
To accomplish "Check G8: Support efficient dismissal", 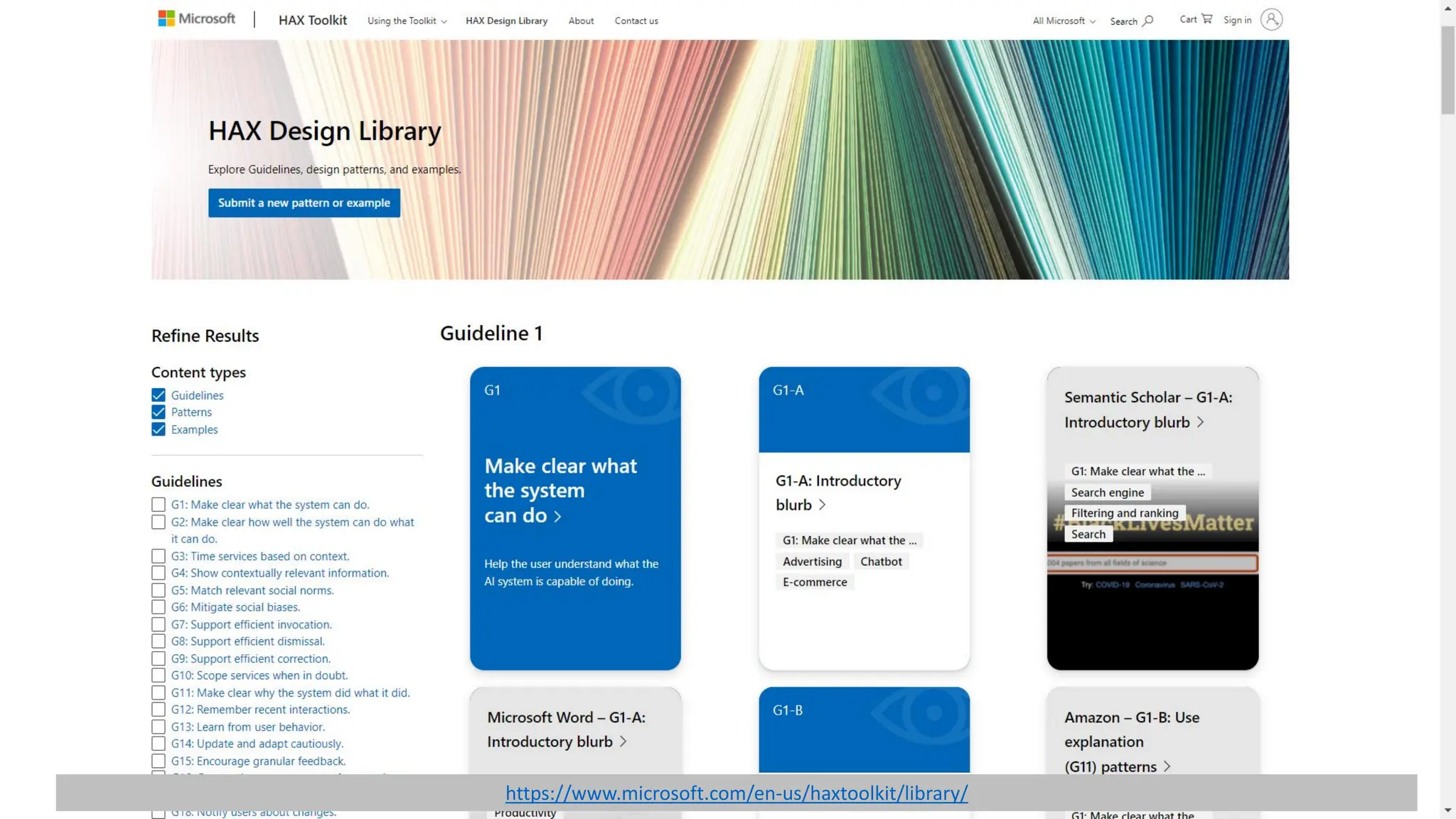I will click(159, 641).
